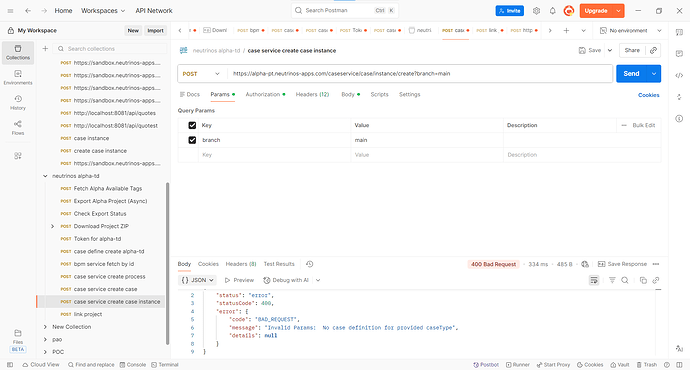The width and height of the screenshot is (690, 370).
Task: Open a new request tab with plus
Action: [x=566, y=30]
